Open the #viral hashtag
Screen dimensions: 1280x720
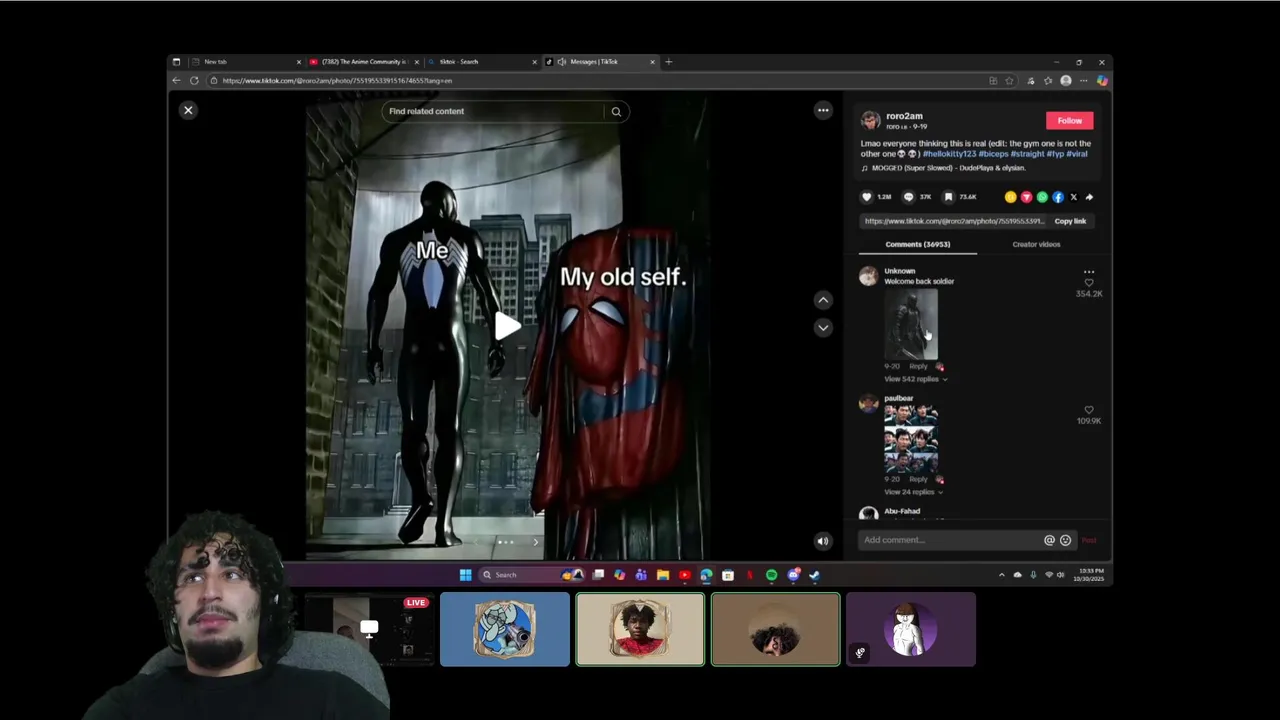point(1077,154)
